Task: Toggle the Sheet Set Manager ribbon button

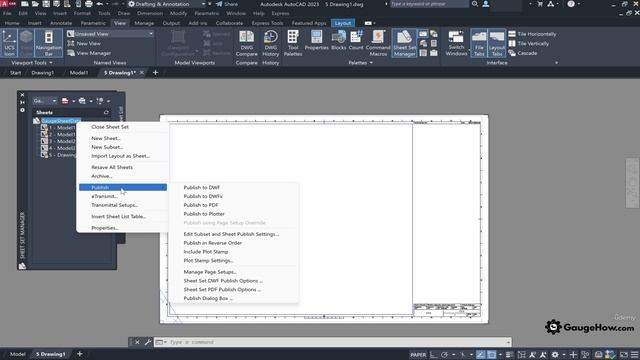Action: tap(404, 43)
